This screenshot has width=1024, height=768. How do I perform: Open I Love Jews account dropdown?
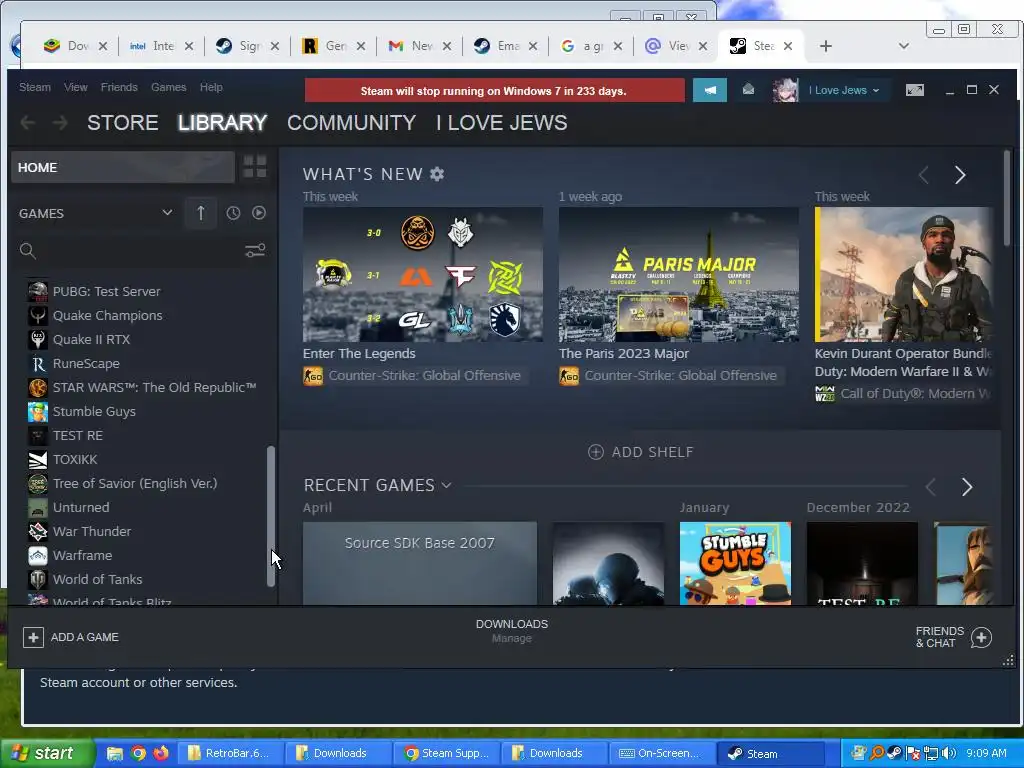point(843,90)
